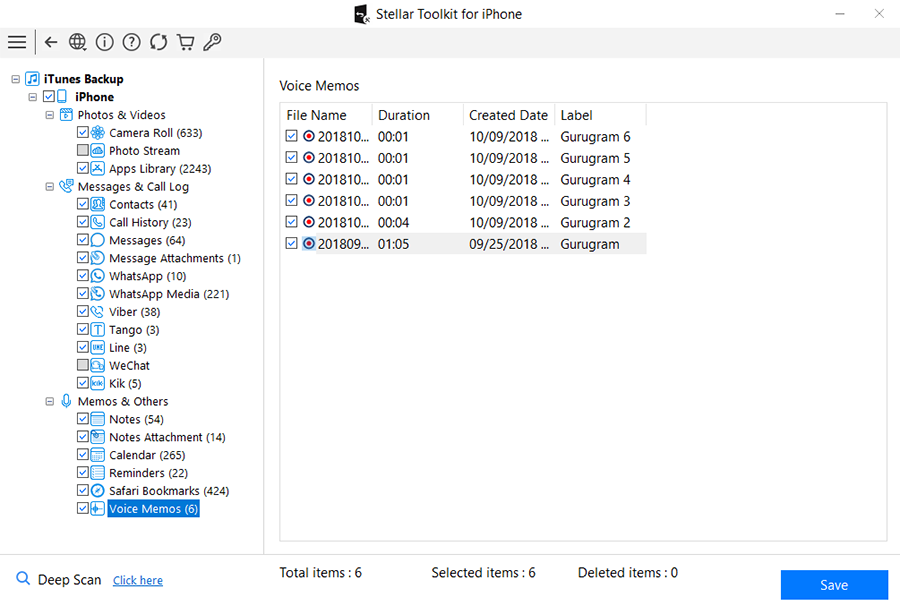This screenshot has width=900, height=614.
Task: Click the Viber icon
Action: [x=98, y=312]
